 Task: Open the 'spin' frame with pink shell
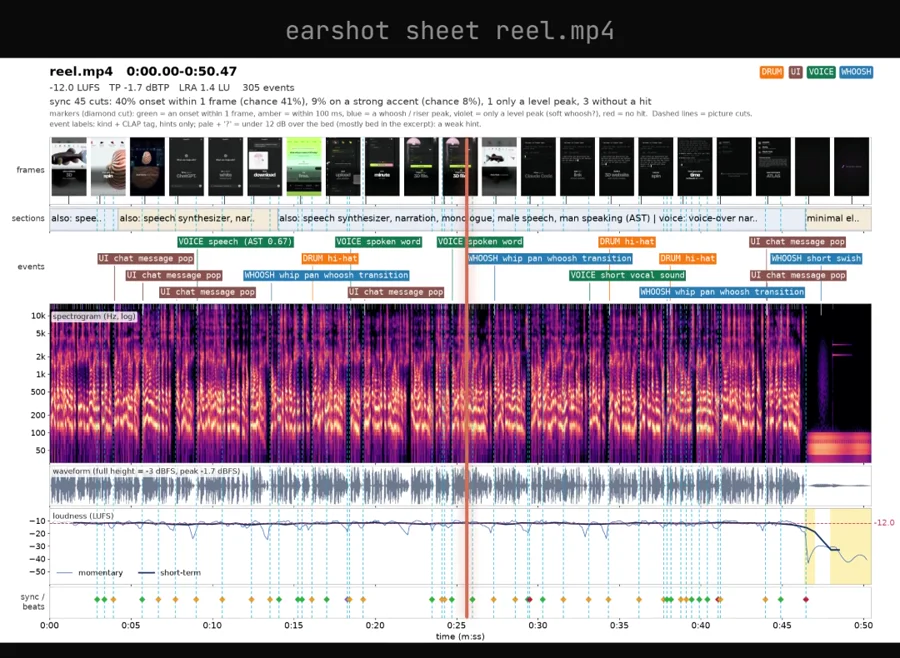(x=108, y=167)
